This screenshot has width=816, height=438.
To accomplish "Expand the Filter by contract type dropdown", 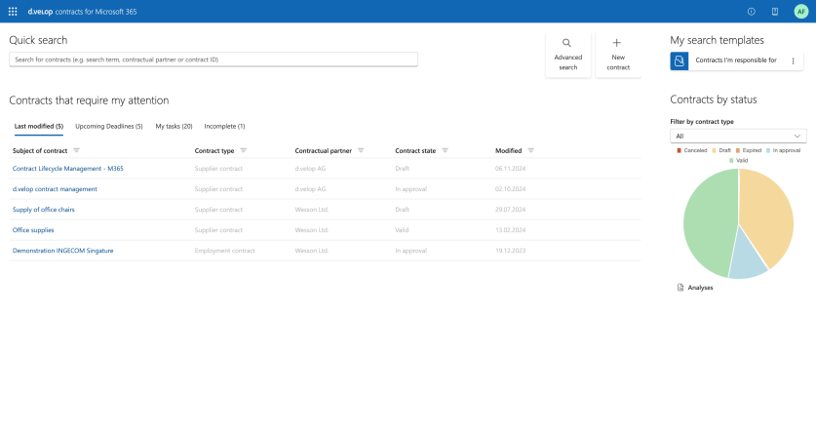I will coord(738,136).
